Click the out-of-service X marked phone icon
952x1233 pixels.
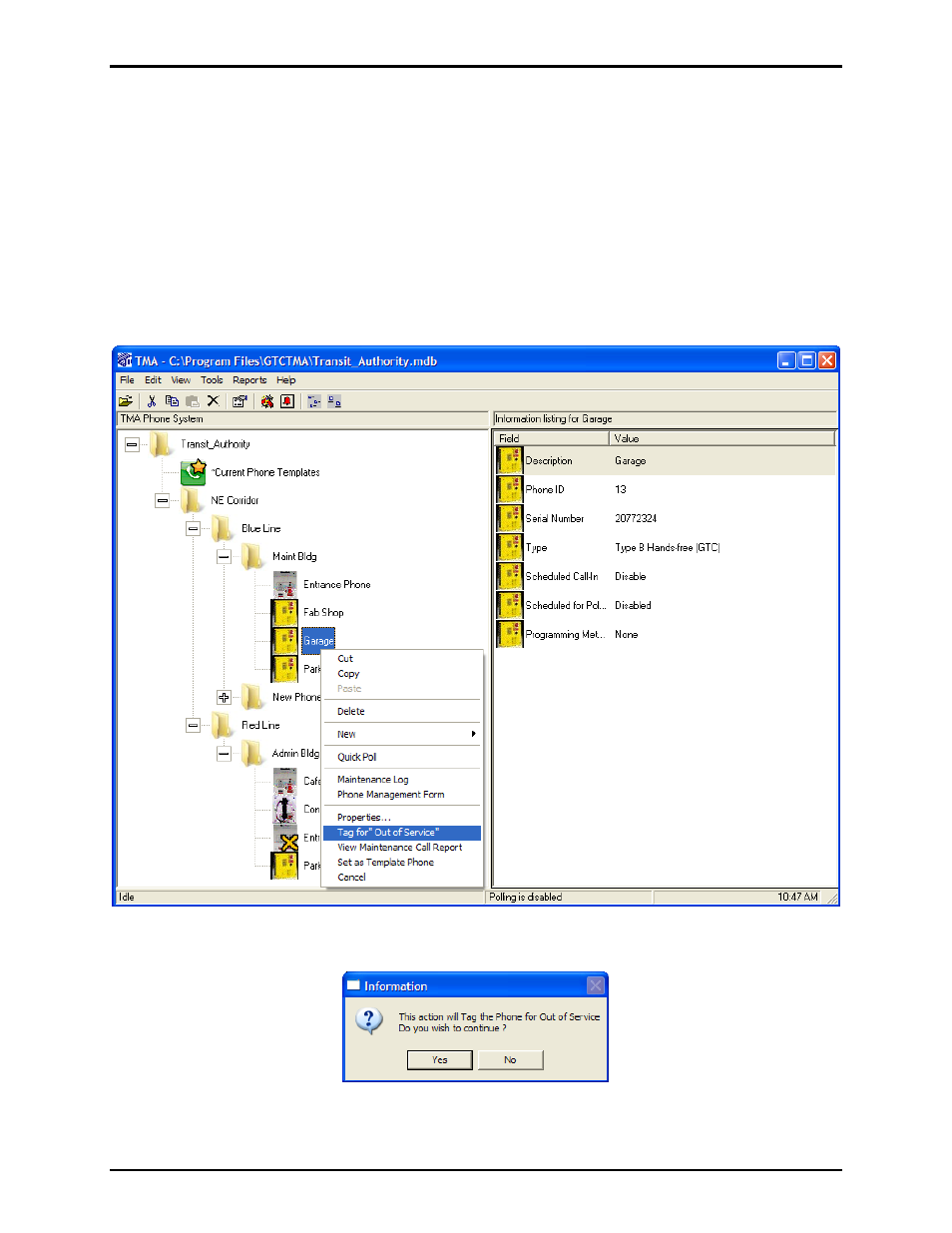[285, 838]
